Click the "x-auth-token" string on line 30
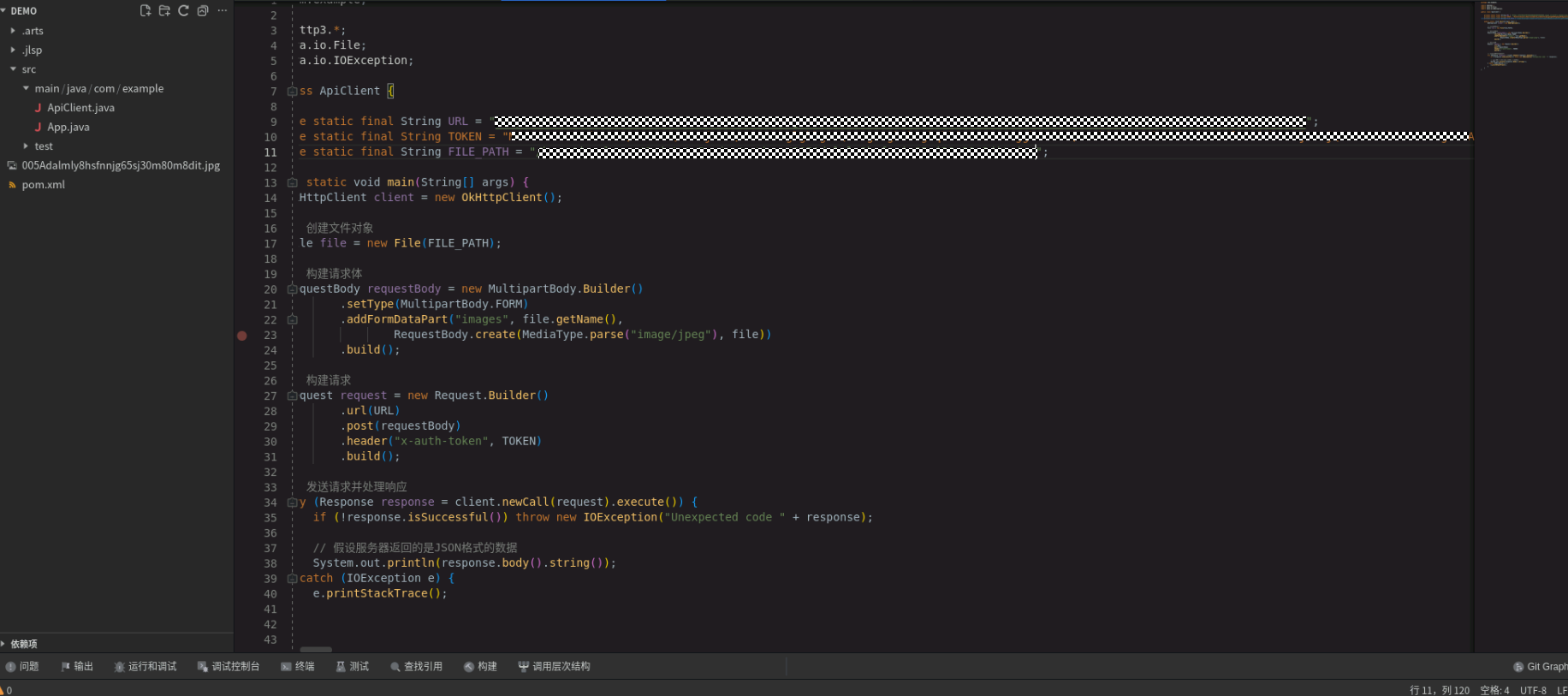Viewport: 1568px width, 696px height. tap(441, 442)
